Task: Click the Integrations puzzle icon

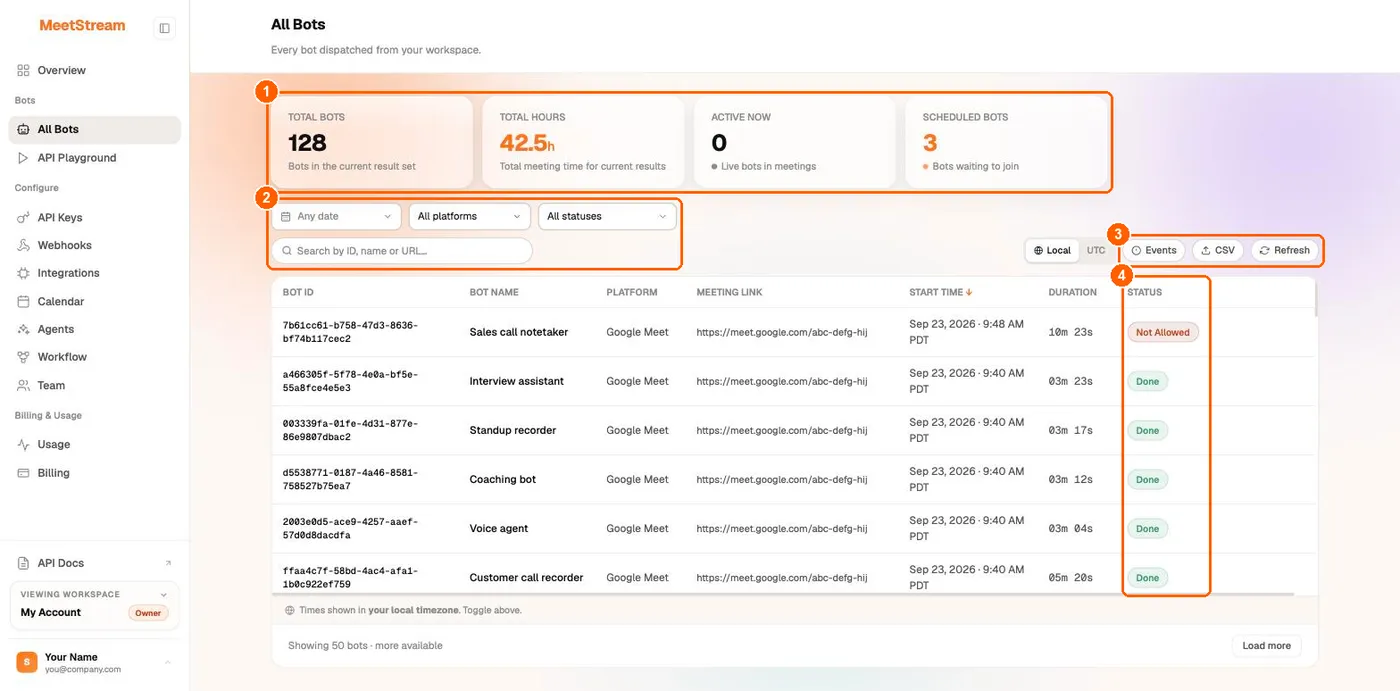Action: (x=23, y=273)
